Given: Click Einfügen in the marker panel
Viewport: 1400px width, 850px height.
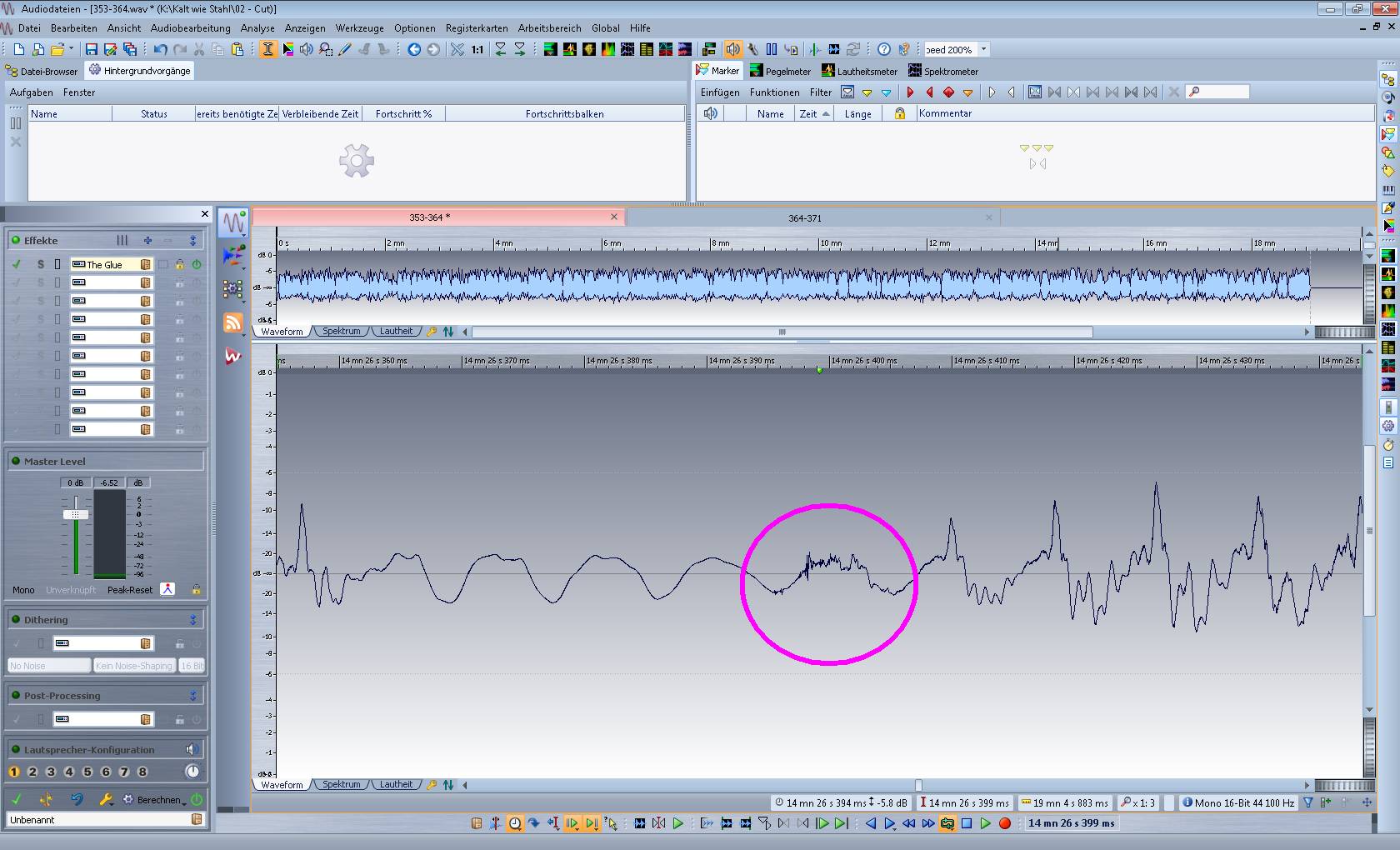Looking at the screenshot, I should (x=720, y=92).
